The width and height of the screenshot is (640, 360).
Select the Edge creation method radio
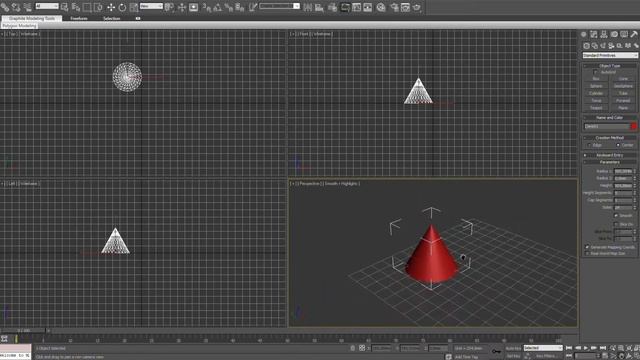tap(589, 145)
